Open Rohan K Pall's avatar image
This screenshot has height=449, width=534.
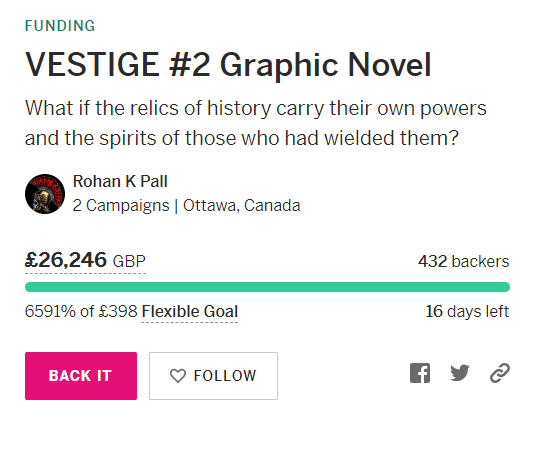tap(45, 194)
